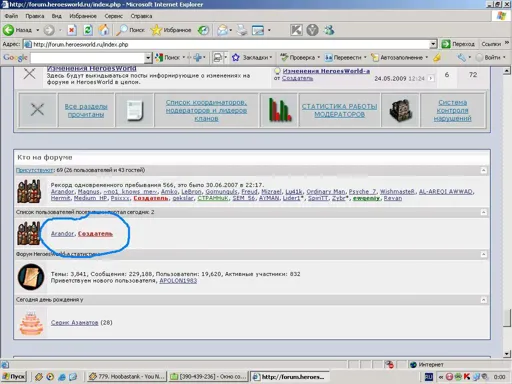Click the document icon beside coordinators list
The height and width of the screenshot is (384, 512).
[x=135, y=110]
